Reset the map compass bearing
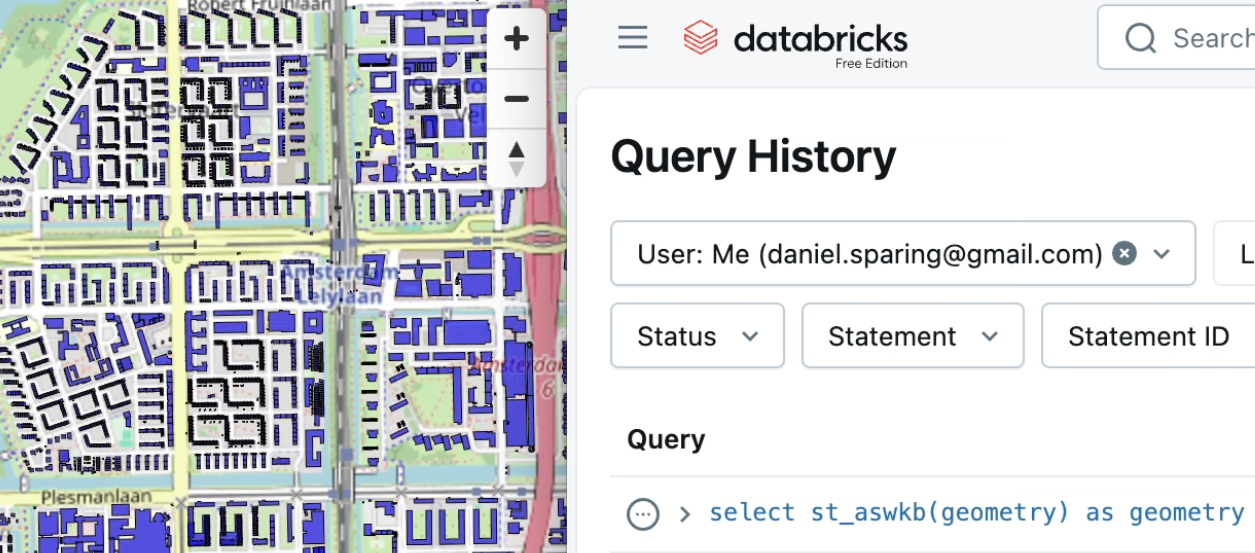 pyautogui.click(x=516, y=158)
